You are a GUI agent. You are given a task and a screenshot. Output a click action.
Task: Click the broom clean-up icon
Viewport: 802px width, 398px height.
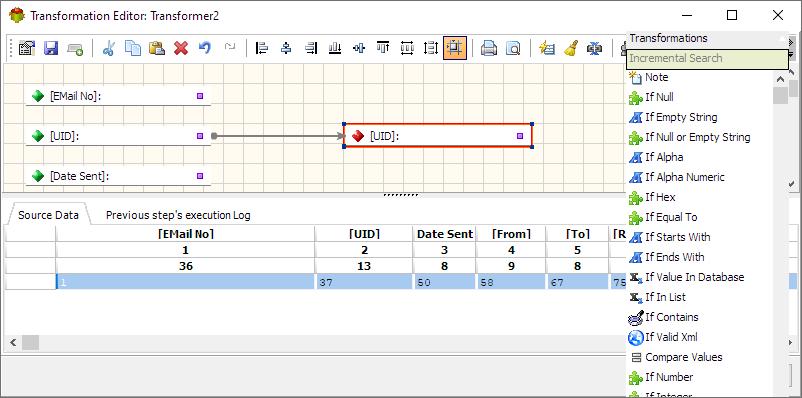click(571, 48)
